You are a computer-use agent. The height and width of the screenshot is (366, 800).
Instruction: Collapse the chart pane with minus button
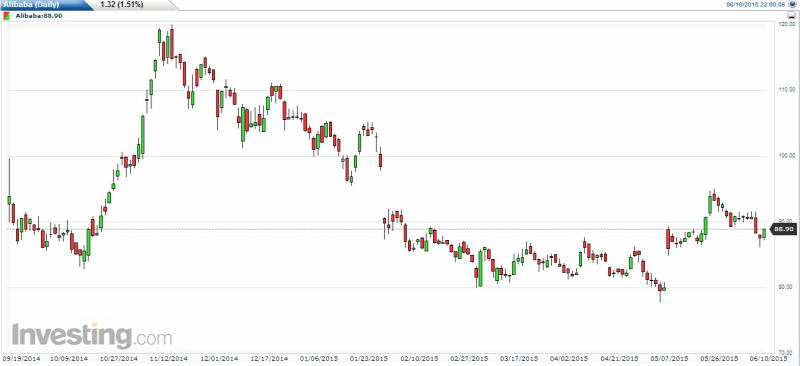tap(791, 16)
